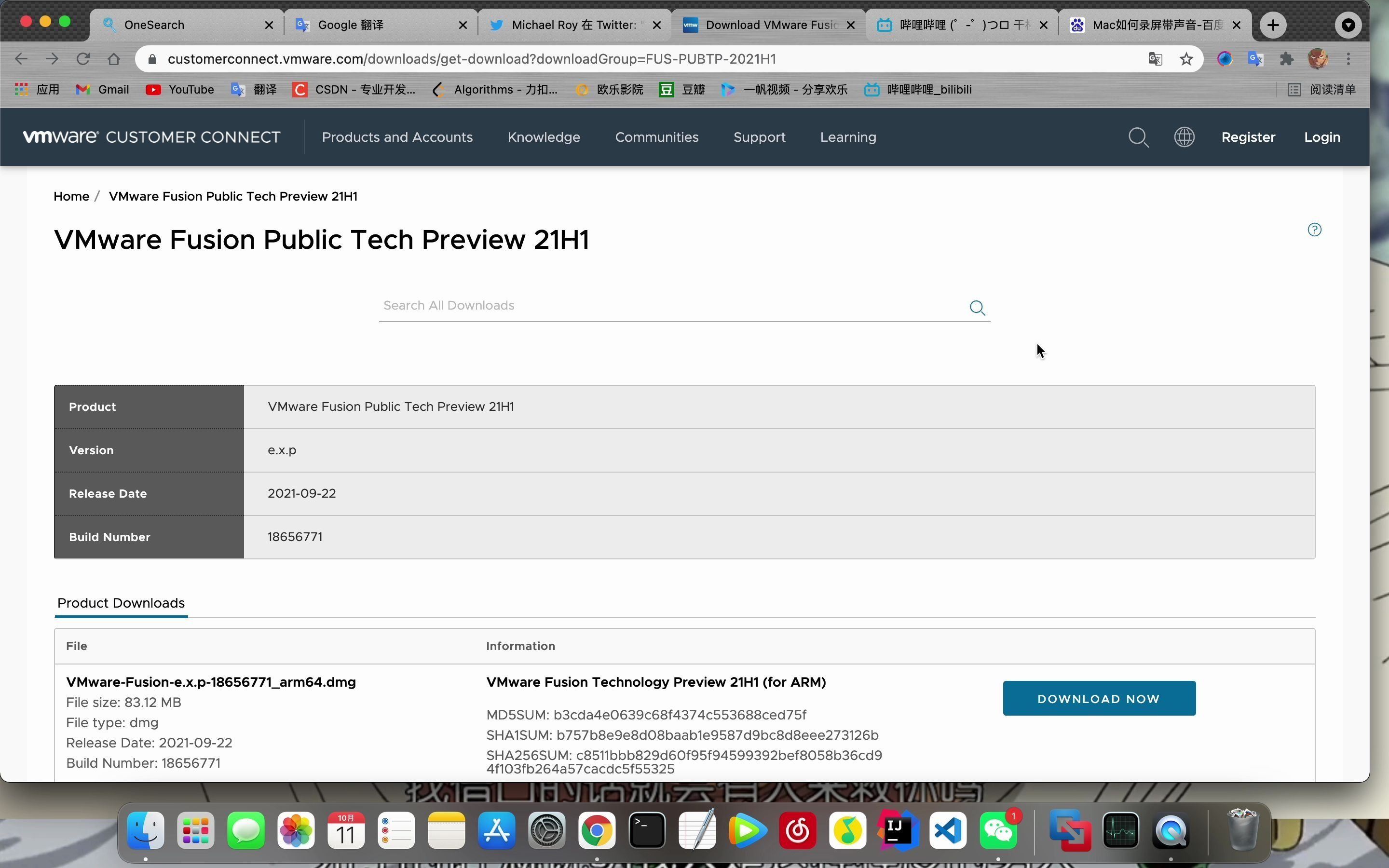The width and height of the screenshot is (1389, 868).
Task: Open Terminal from the dock
Action: 647,830
